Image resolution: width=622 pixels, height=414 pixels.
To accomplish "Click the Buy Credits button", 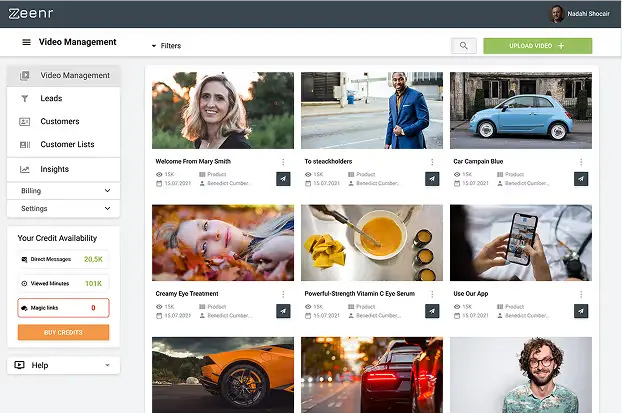I will tap(63, 332).
